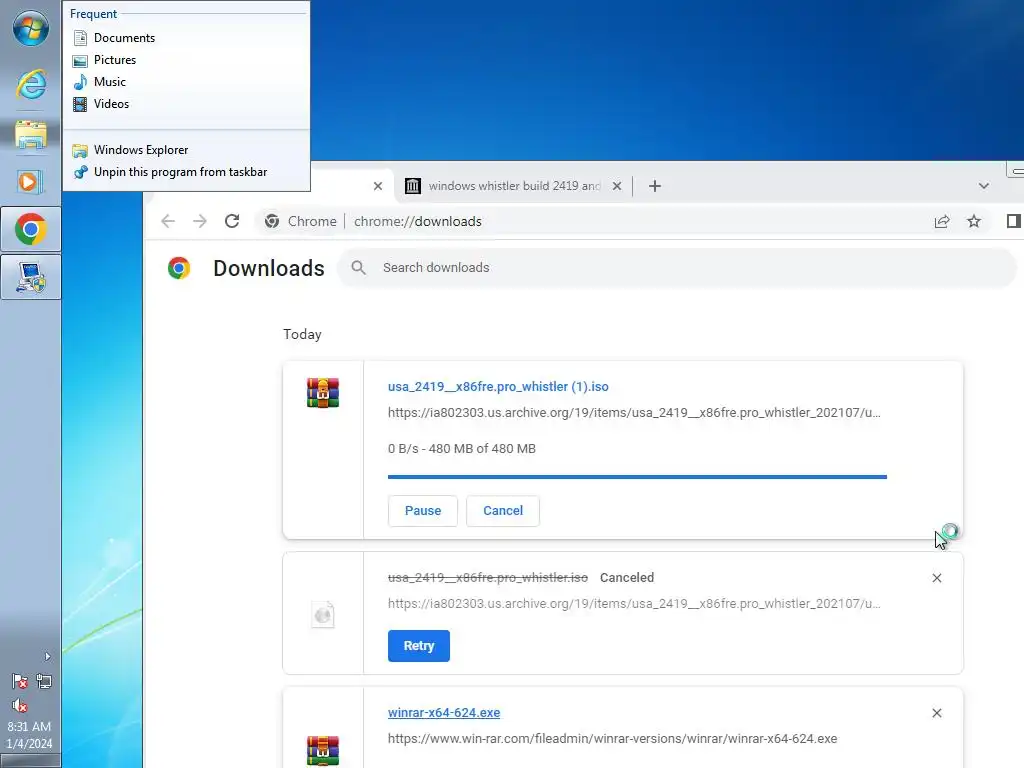The image size is (1024, 768).
Task: Click the winrar-x64-624.exe source URL
Action: pyautogui.click(x=613, y=739)
